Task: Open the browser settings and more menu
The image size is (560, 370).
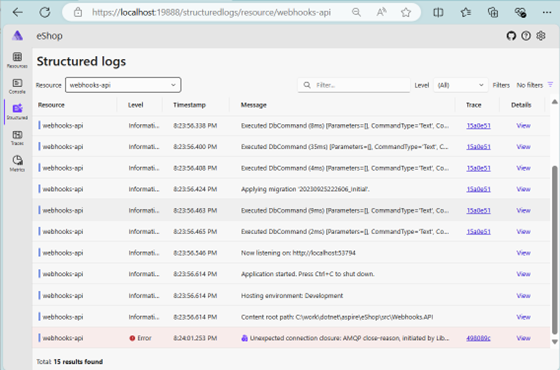Action: point(547,12)
